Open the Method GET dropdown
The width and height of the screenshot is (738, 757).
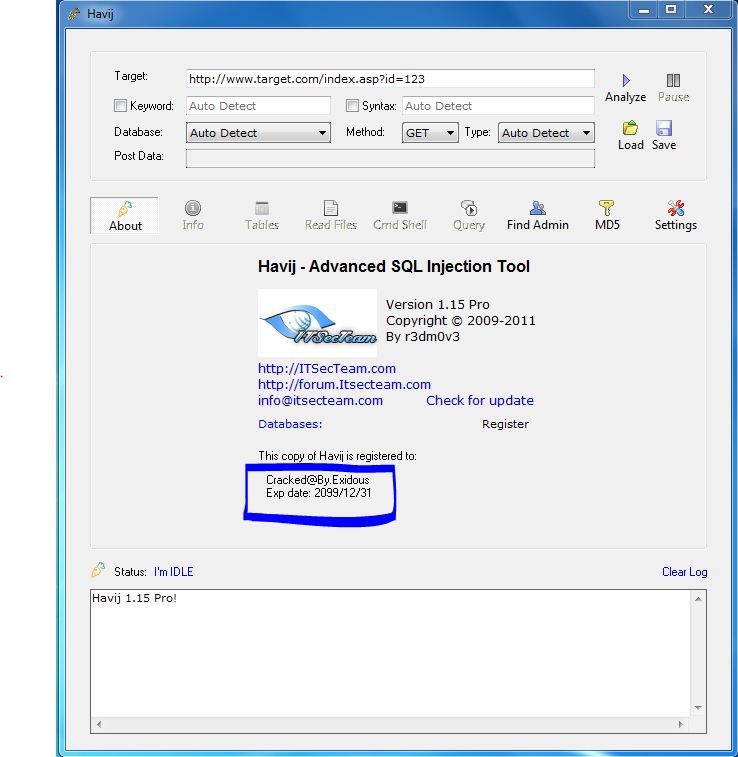(x=430, y=133)
